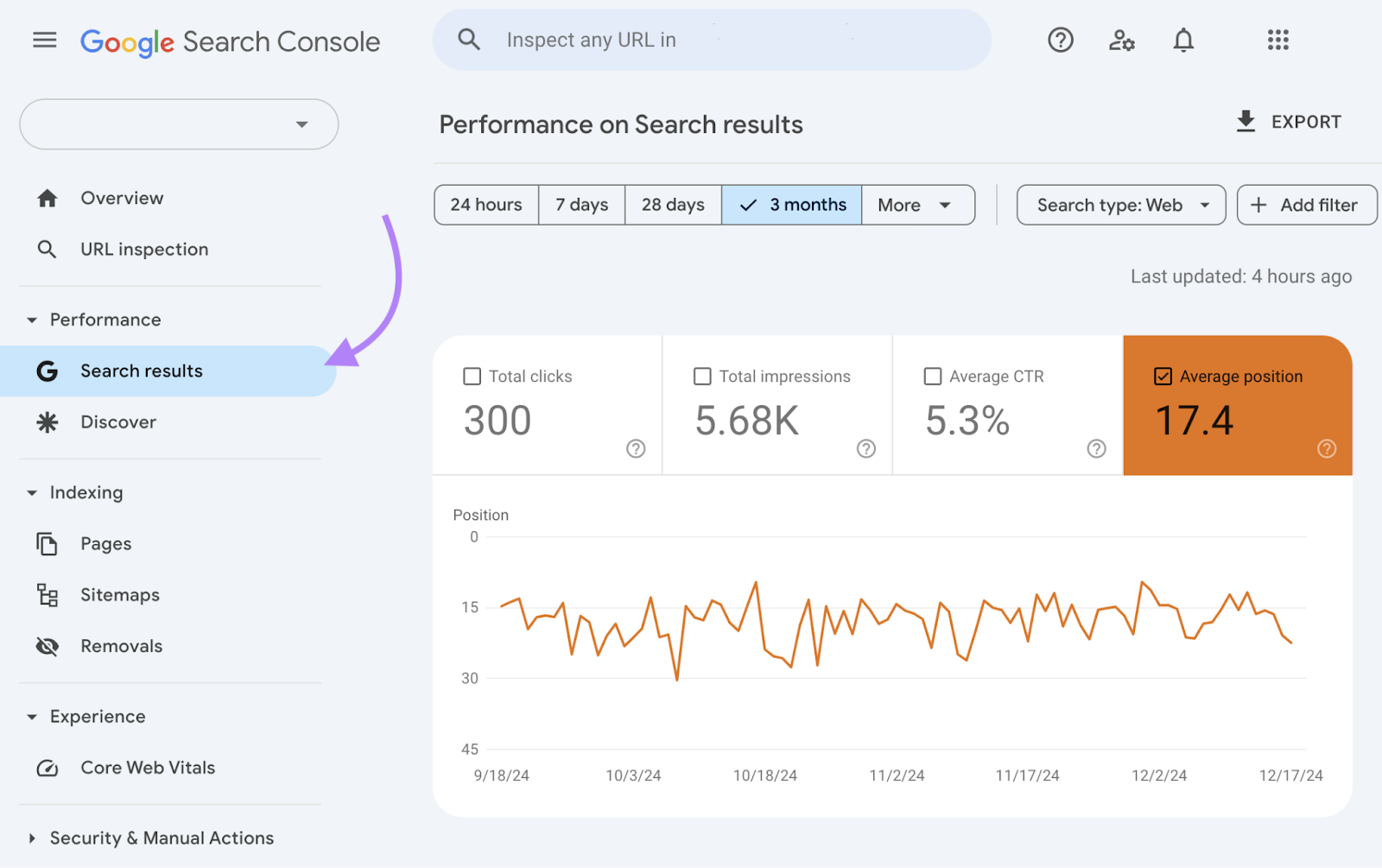Click the plus icon in Add filter
This screenshot has height=868, width=1382.
point(1258,205)
